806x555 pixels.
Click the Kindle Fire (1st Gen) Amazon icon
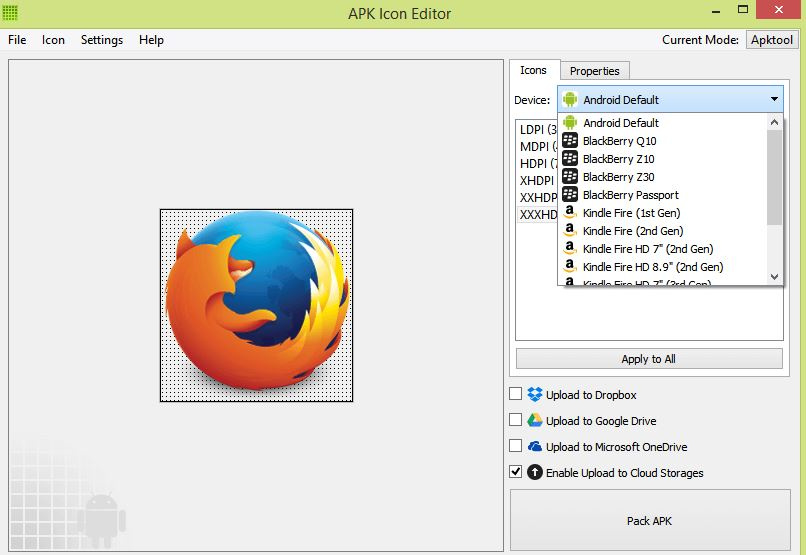click(570, 213)
